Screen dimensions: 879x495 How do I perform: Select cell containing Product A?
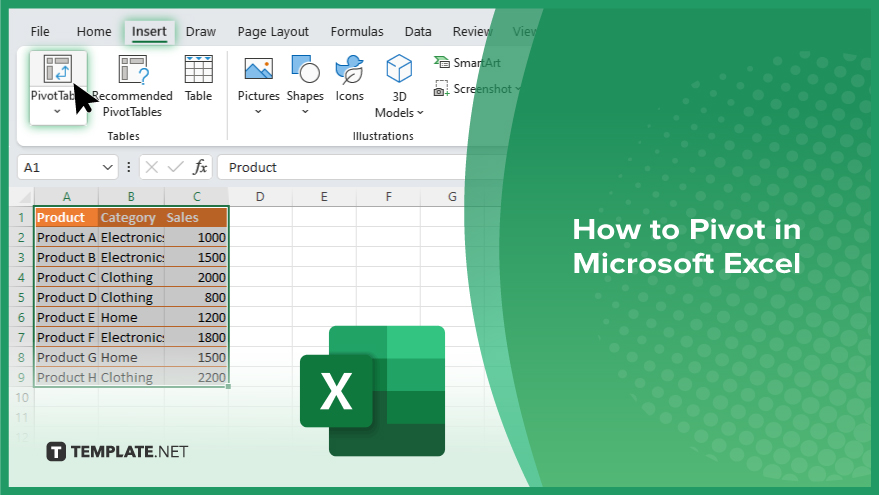tap(66, 238)
